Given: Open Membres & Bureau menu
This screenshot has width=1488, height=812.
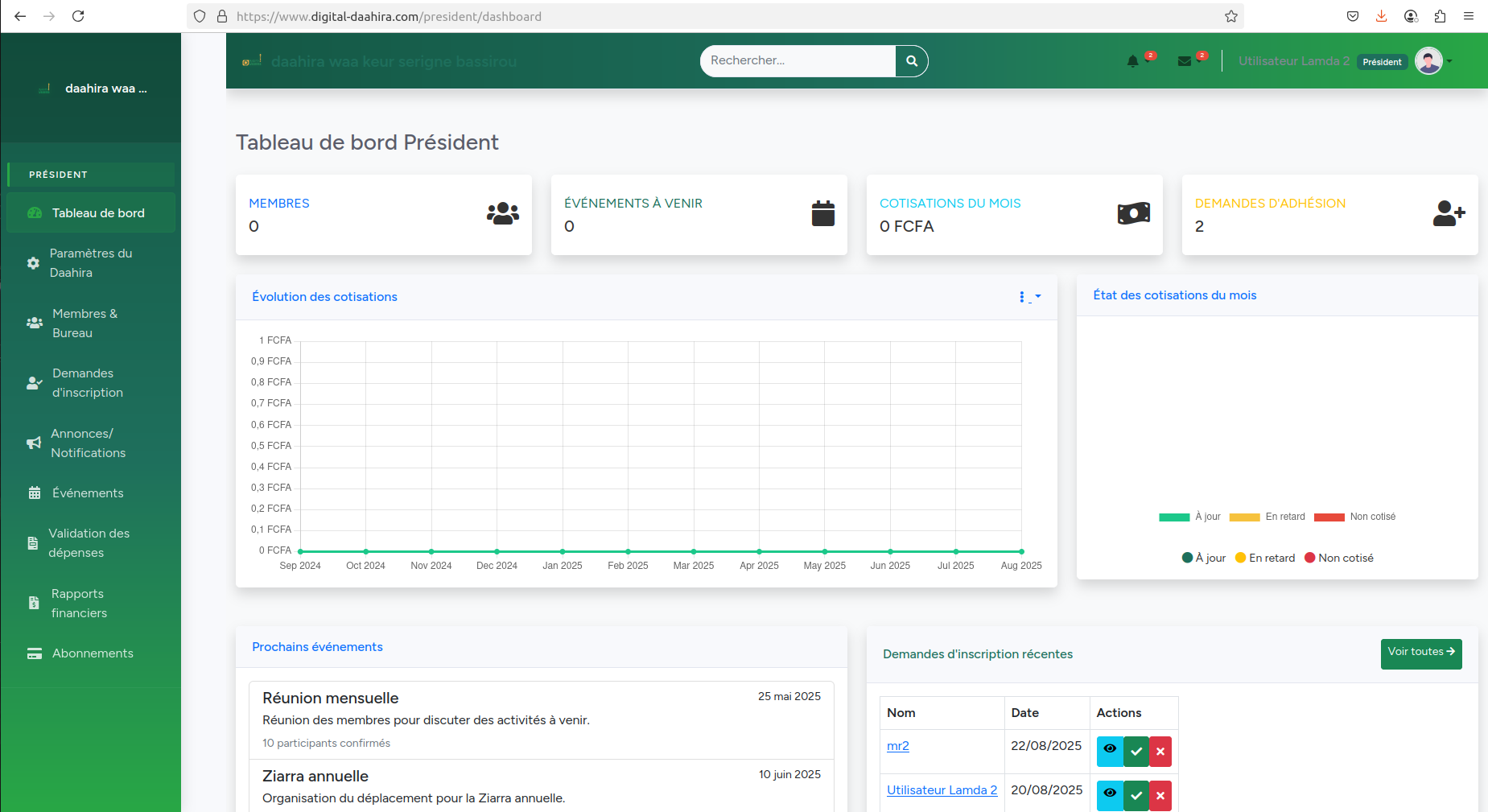Looking at the screenshot, I should tap(91, 324).
